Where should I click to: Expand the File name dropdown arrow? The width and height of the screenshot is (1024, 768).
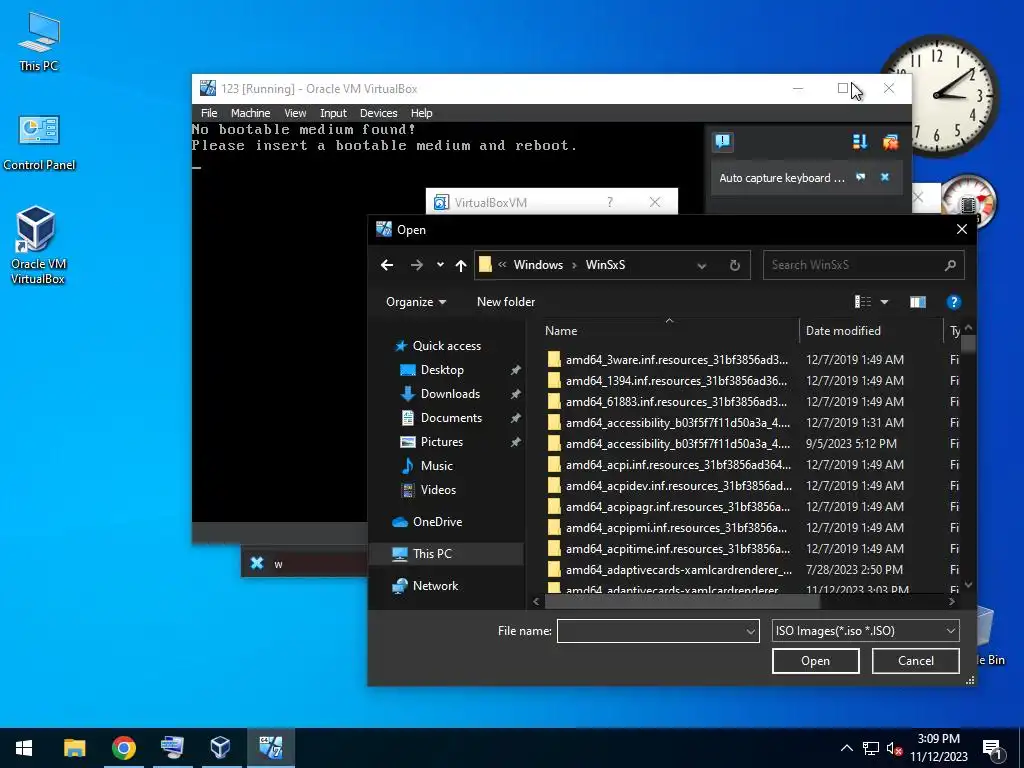coord(750,631)
